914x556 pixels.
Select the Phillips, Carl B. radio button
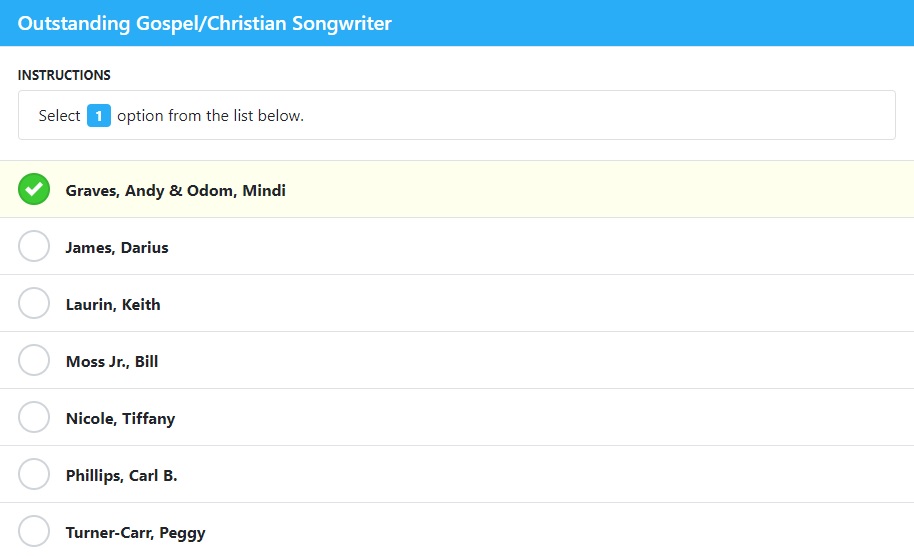[34, 474]
